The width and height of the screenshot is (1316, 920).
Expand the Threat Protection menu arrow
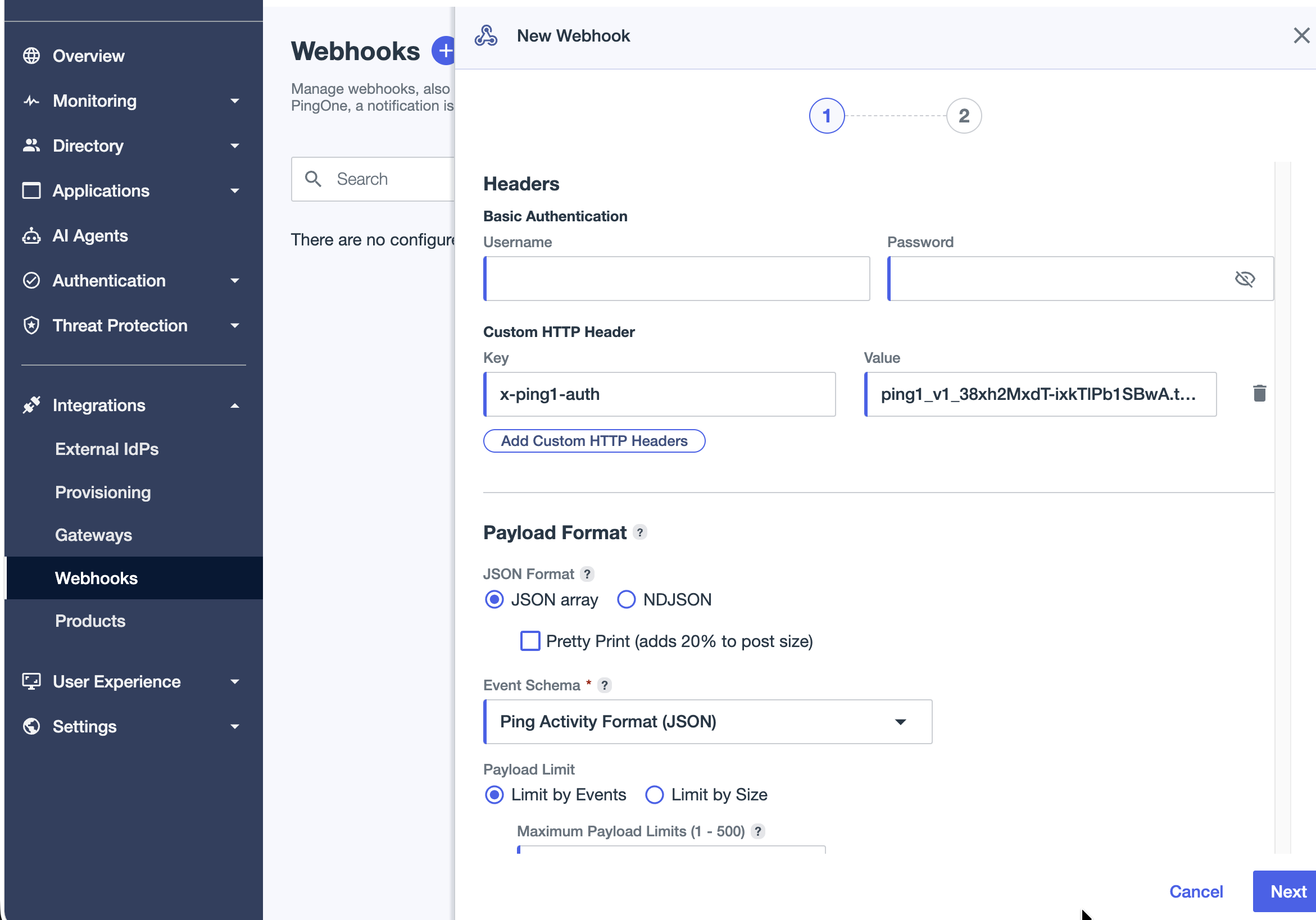coord(234,325)
